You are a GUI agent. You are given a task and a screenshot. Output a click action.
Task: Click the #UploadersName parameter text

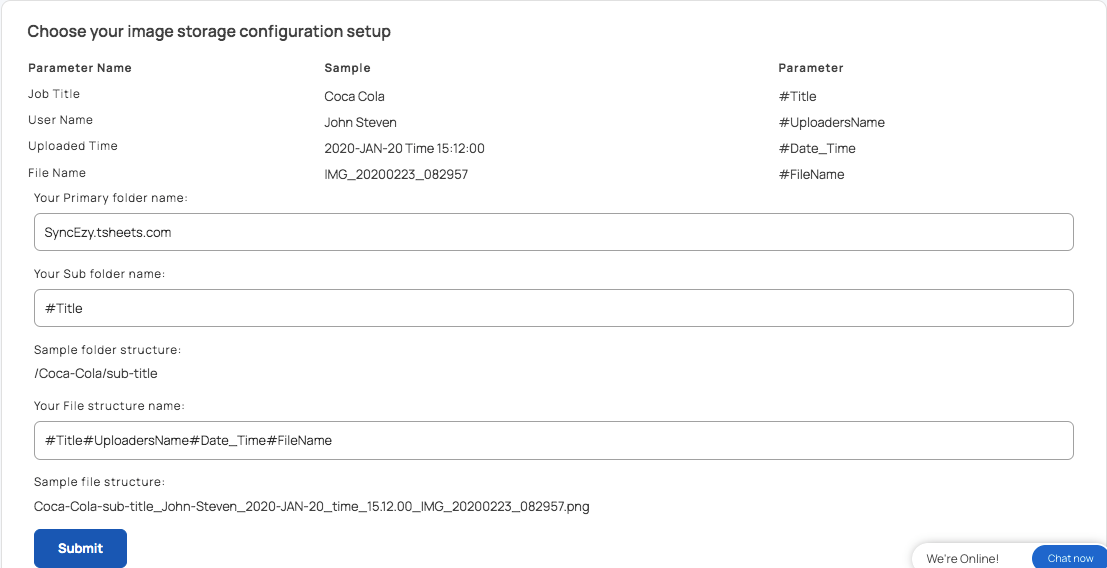click(x=832, y=123)
